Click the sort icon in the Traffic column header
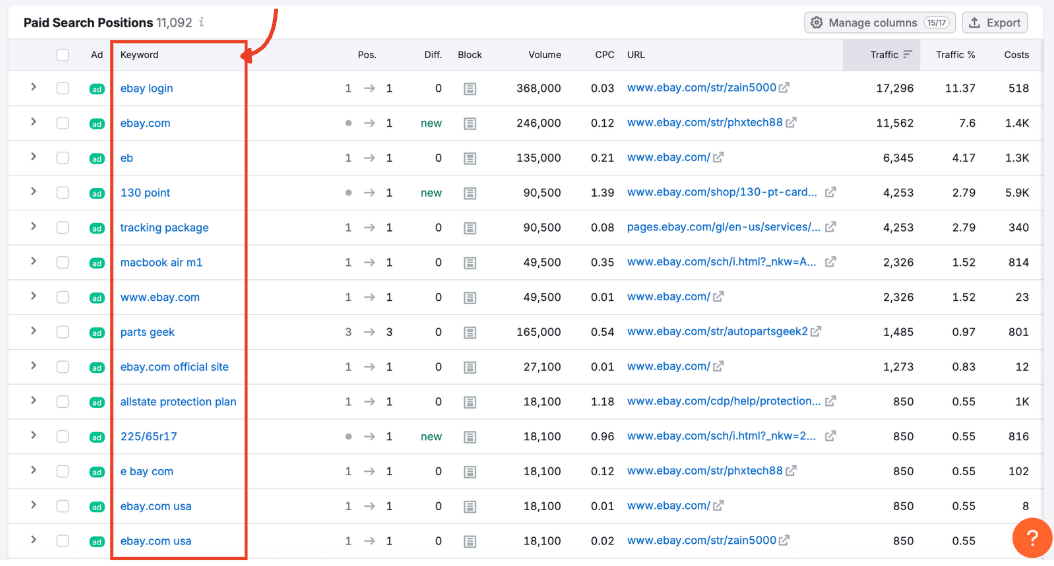Screen dimensions: 1054x566 pyautogui.click(x=907, y=54)
